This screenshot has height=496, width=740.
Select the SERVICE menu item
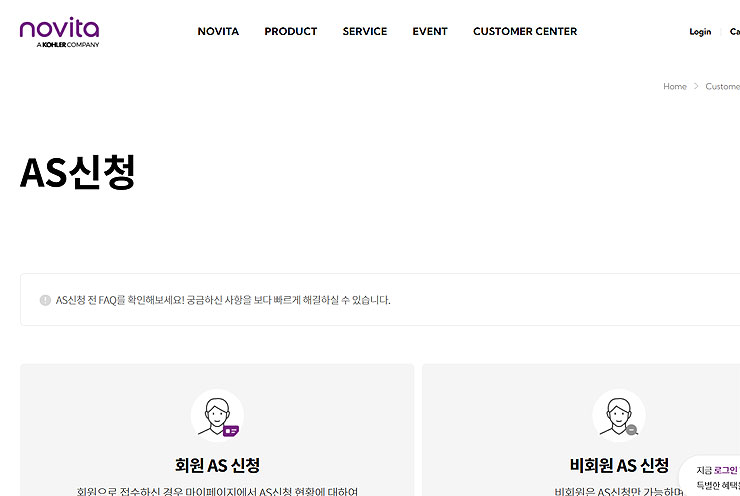pos(365,32)
